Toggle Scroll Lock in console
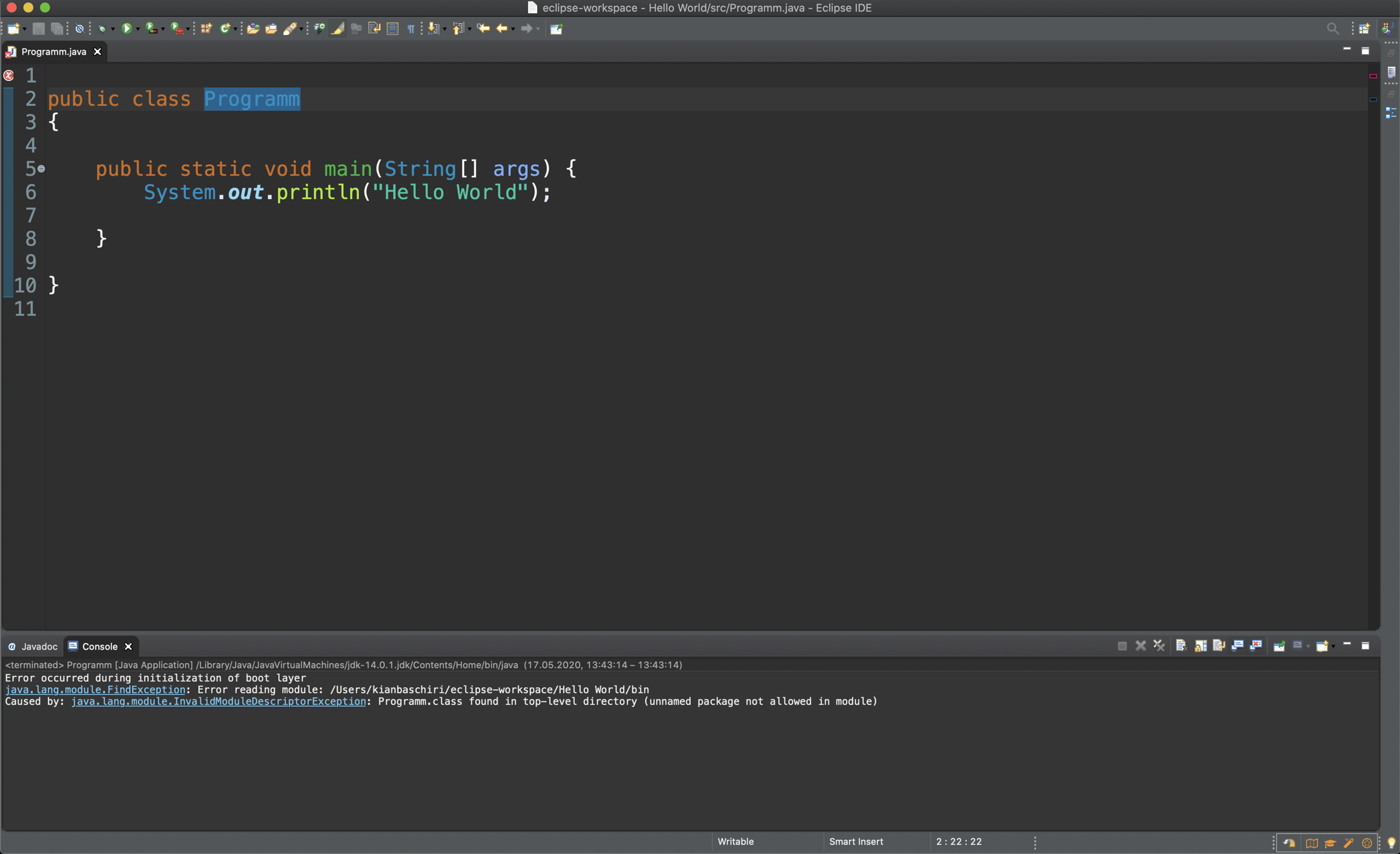 (x=1200, y=646)
